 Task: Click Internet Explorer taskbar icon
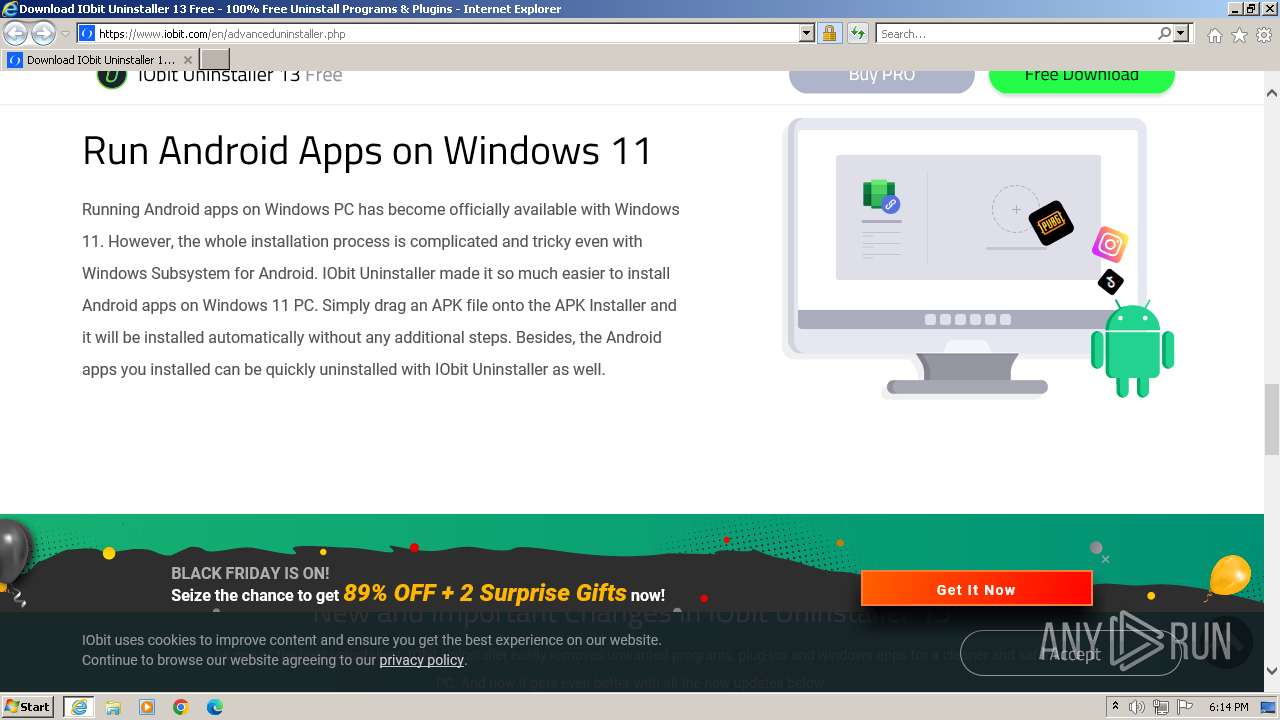(x=79, y=707)
